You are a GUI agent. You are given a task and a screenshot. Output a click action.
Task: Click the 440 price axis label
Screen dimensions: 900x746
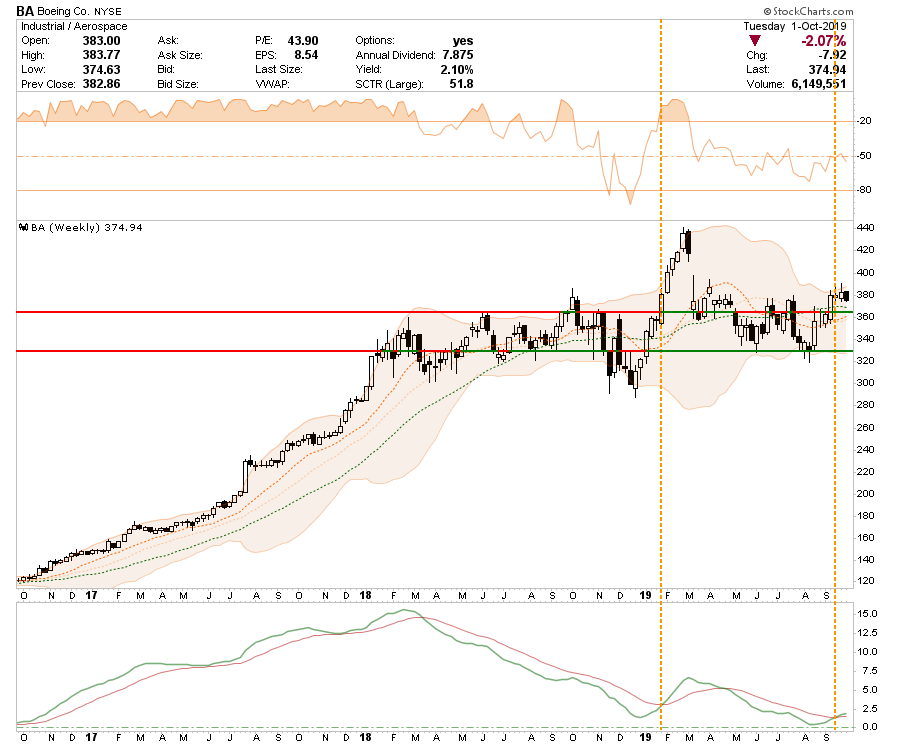click(x=866, y=228)
